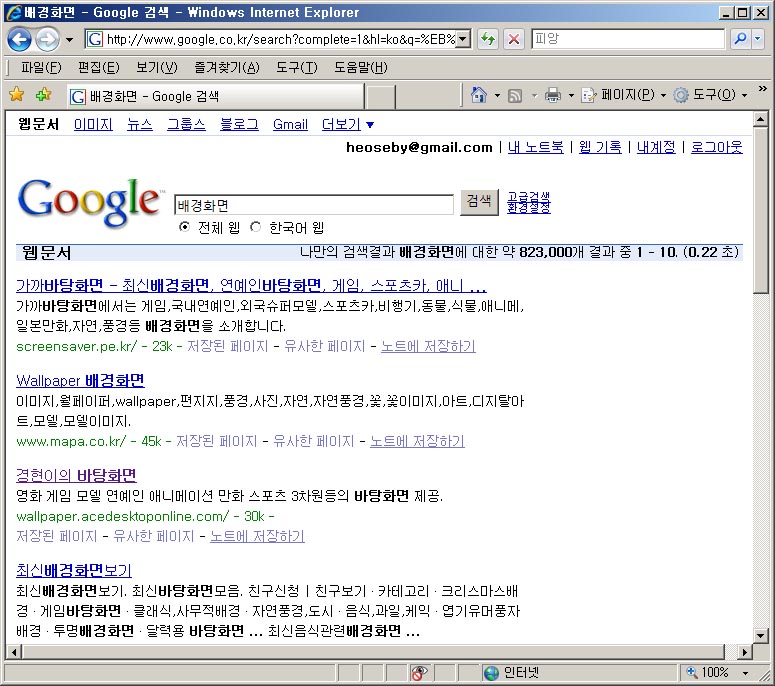
Task: Open the 도구(O) toolbar menu
Action: [711, 94]
